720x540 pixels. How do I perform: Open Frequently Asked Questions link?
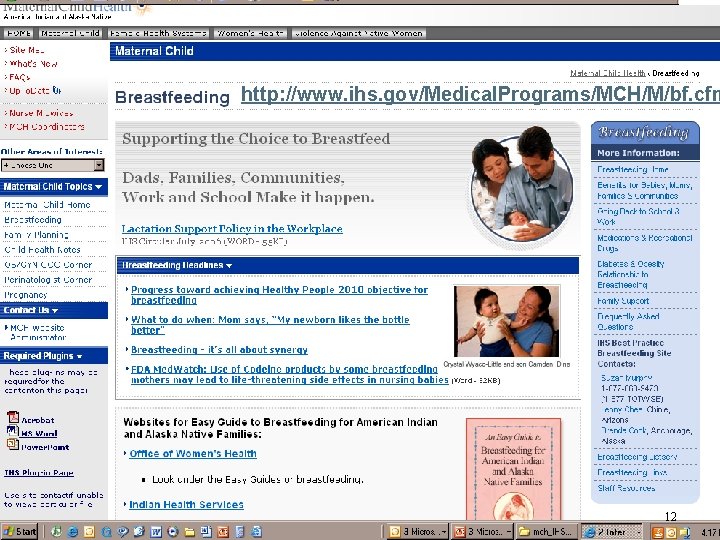(628, 321)
